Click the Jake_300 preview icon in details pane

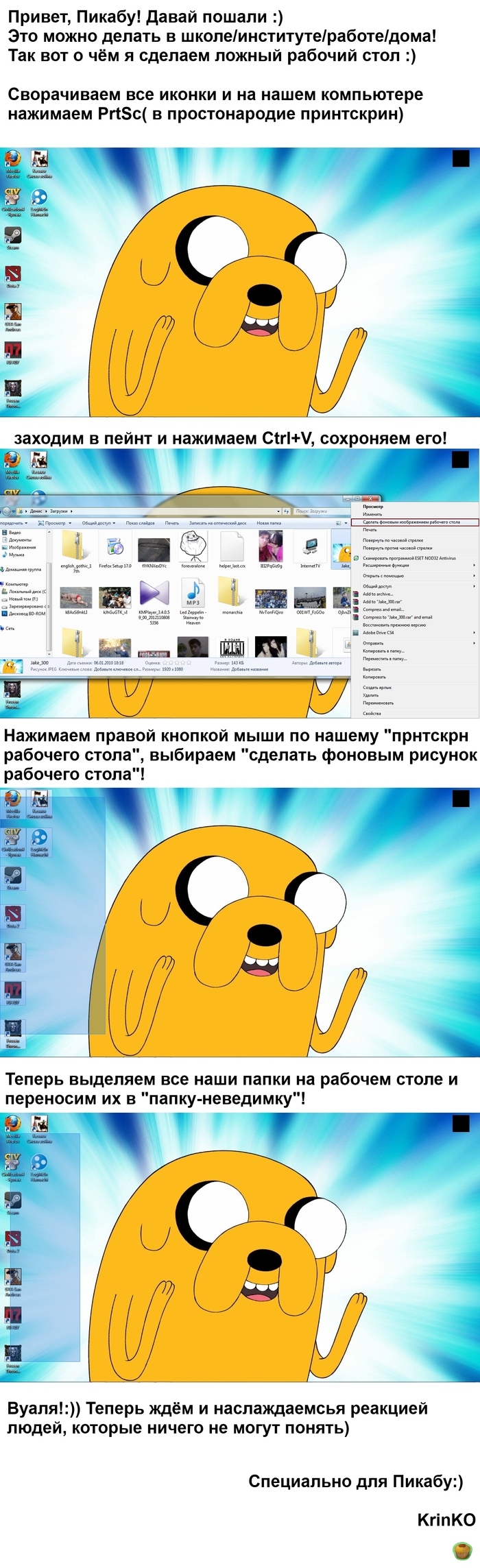pyautogui.click(x=12, y=666)
